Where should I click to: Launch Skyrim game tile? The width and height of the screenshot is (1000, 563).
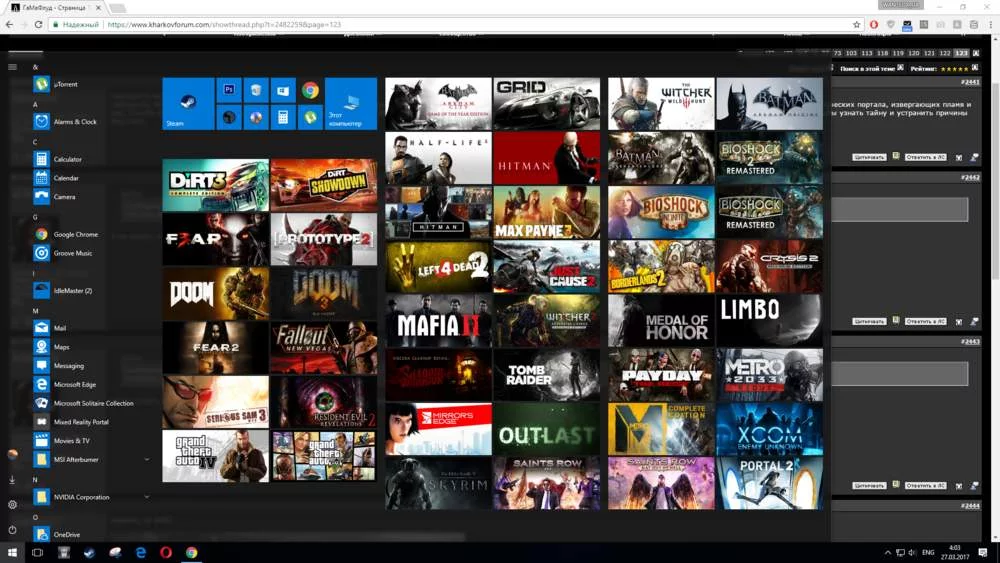(x=438, y=483)
